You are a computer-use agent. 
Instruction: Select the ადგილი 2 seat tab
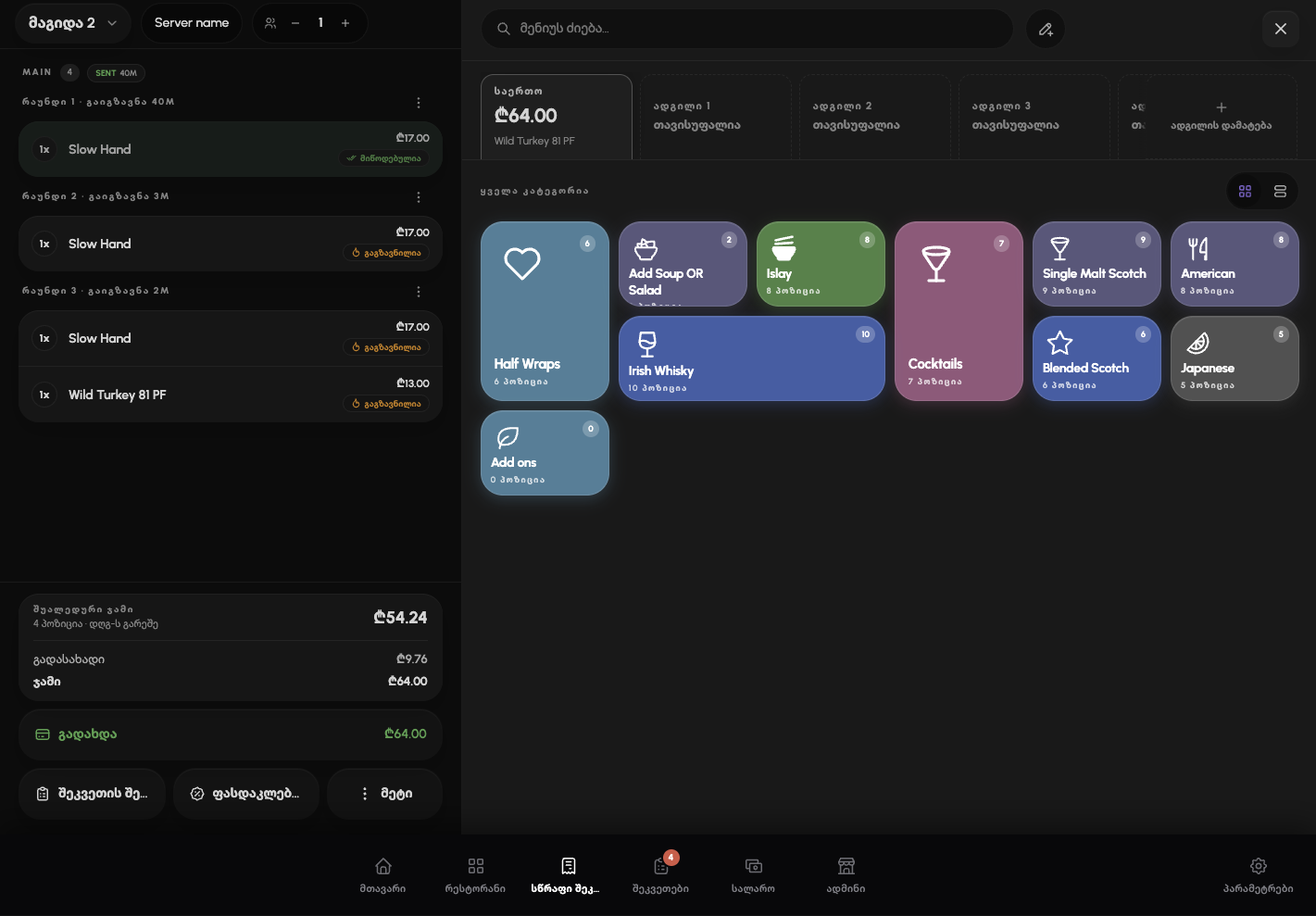click(875, 117)
